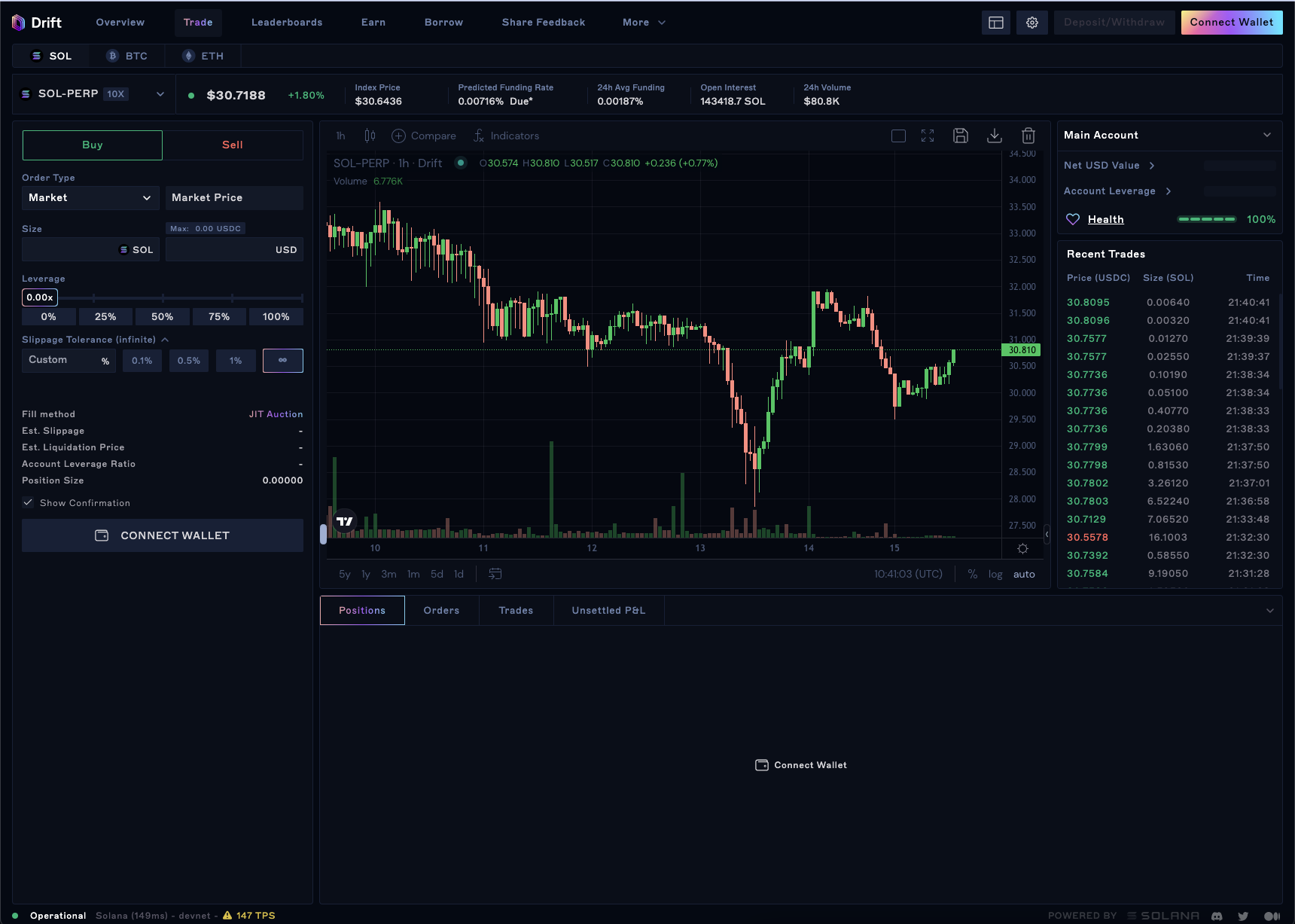This screenshot has width=1295, height=924.
Task: Click the chart layout square icon
Action: click(898, 136)
